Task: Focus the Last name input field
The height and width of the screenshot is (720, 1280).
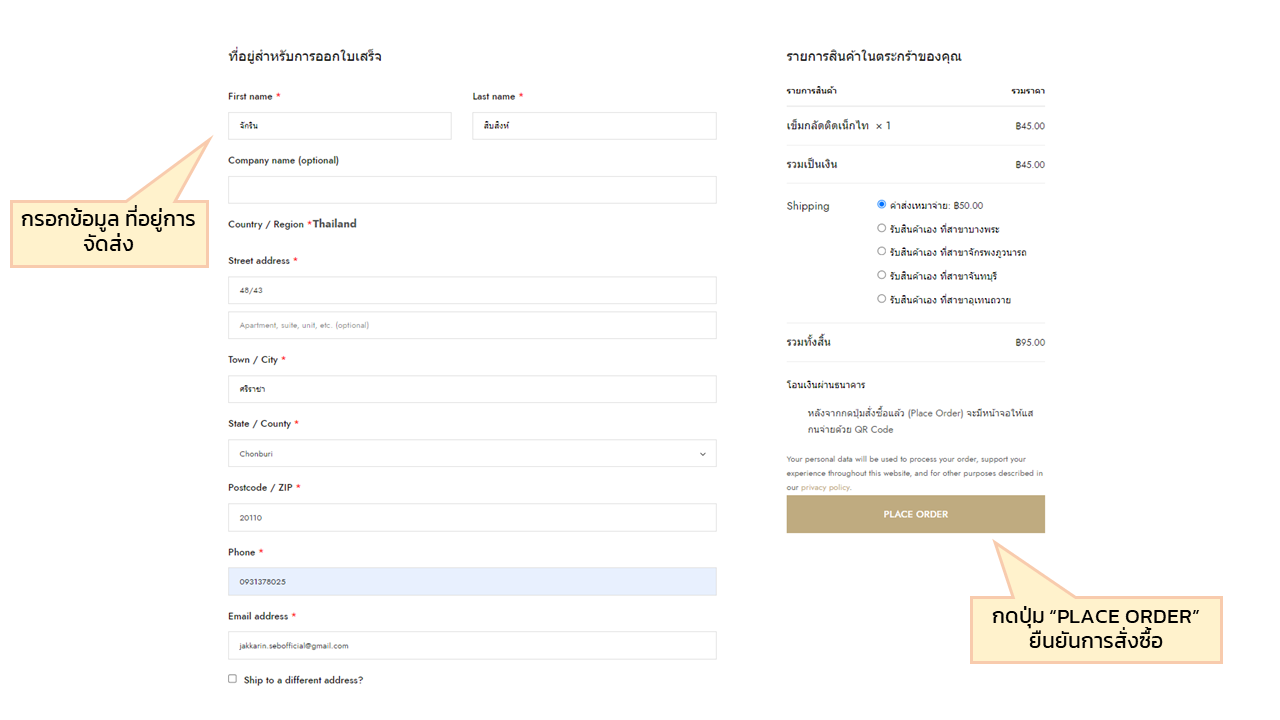Action: [594, 126]
